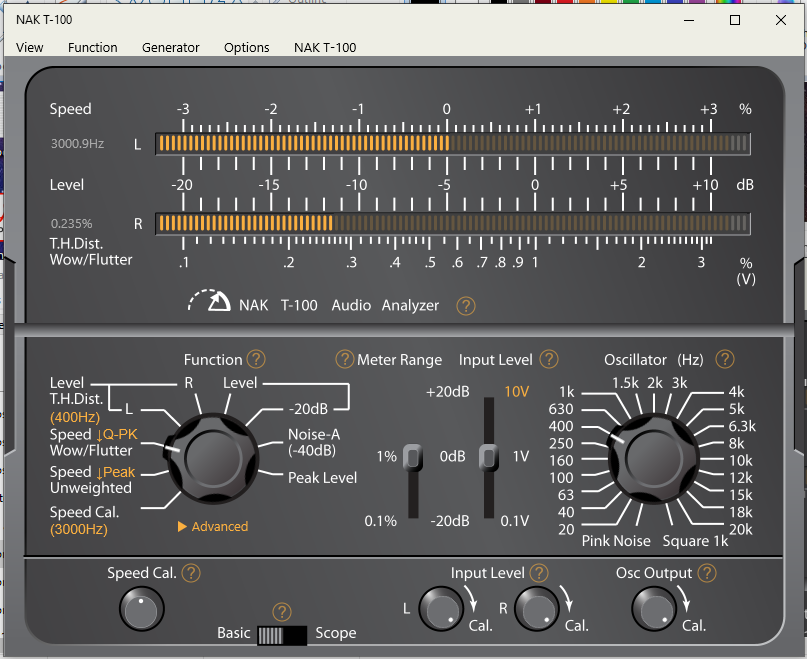This screenshot has width=807, height=659.
Task: Click the NAK gauge logo icon
Action: tap(209, 301)
